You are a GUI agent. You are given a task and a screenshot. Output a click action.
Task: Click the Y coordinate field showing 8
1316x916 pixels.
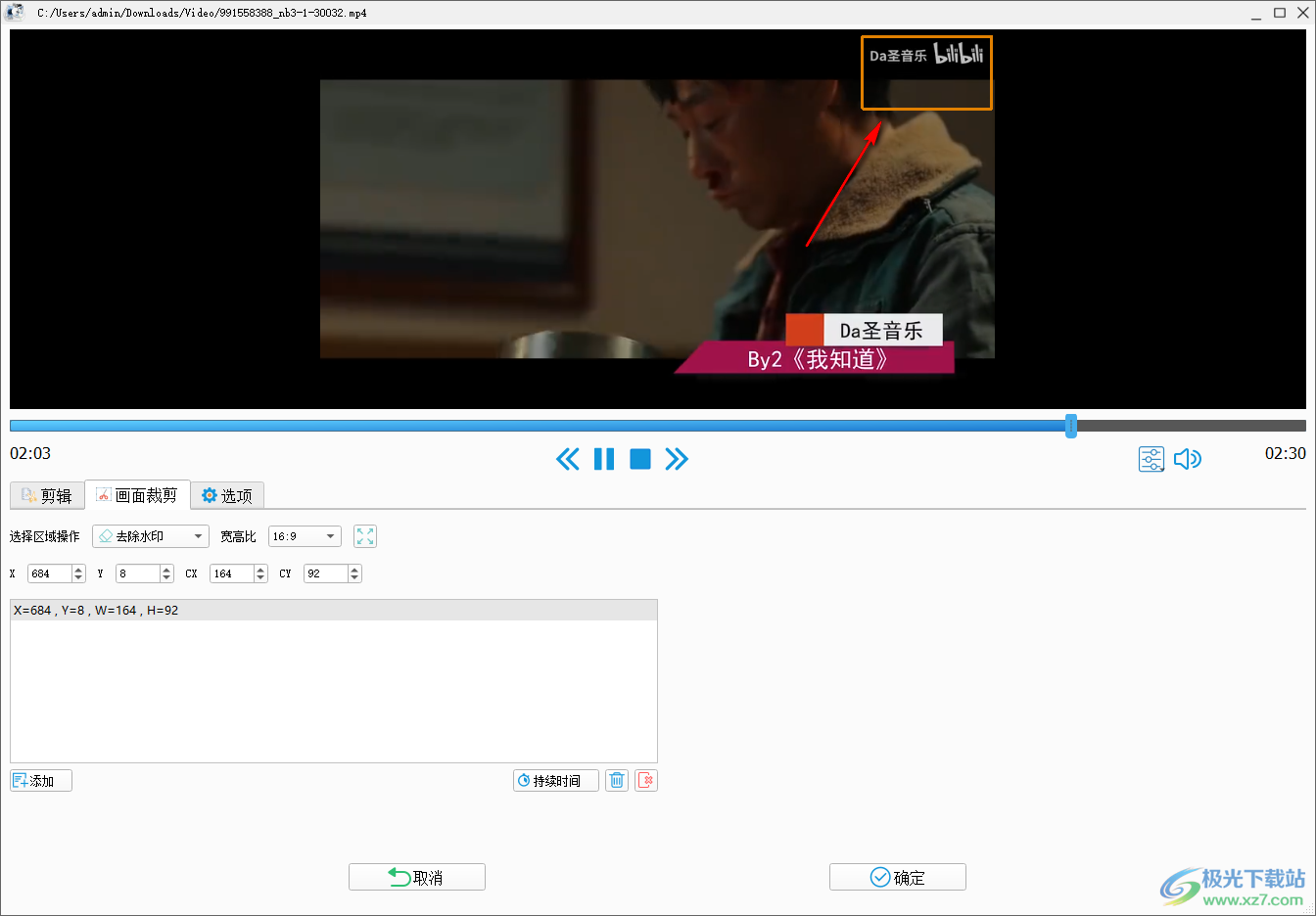click(137, 573)
